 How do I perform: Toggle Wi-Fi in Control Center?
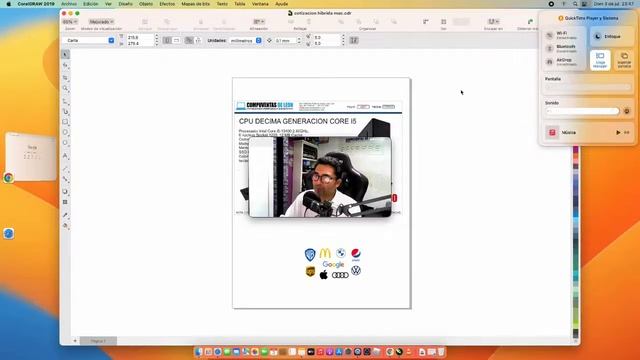[x=550, y=35]
